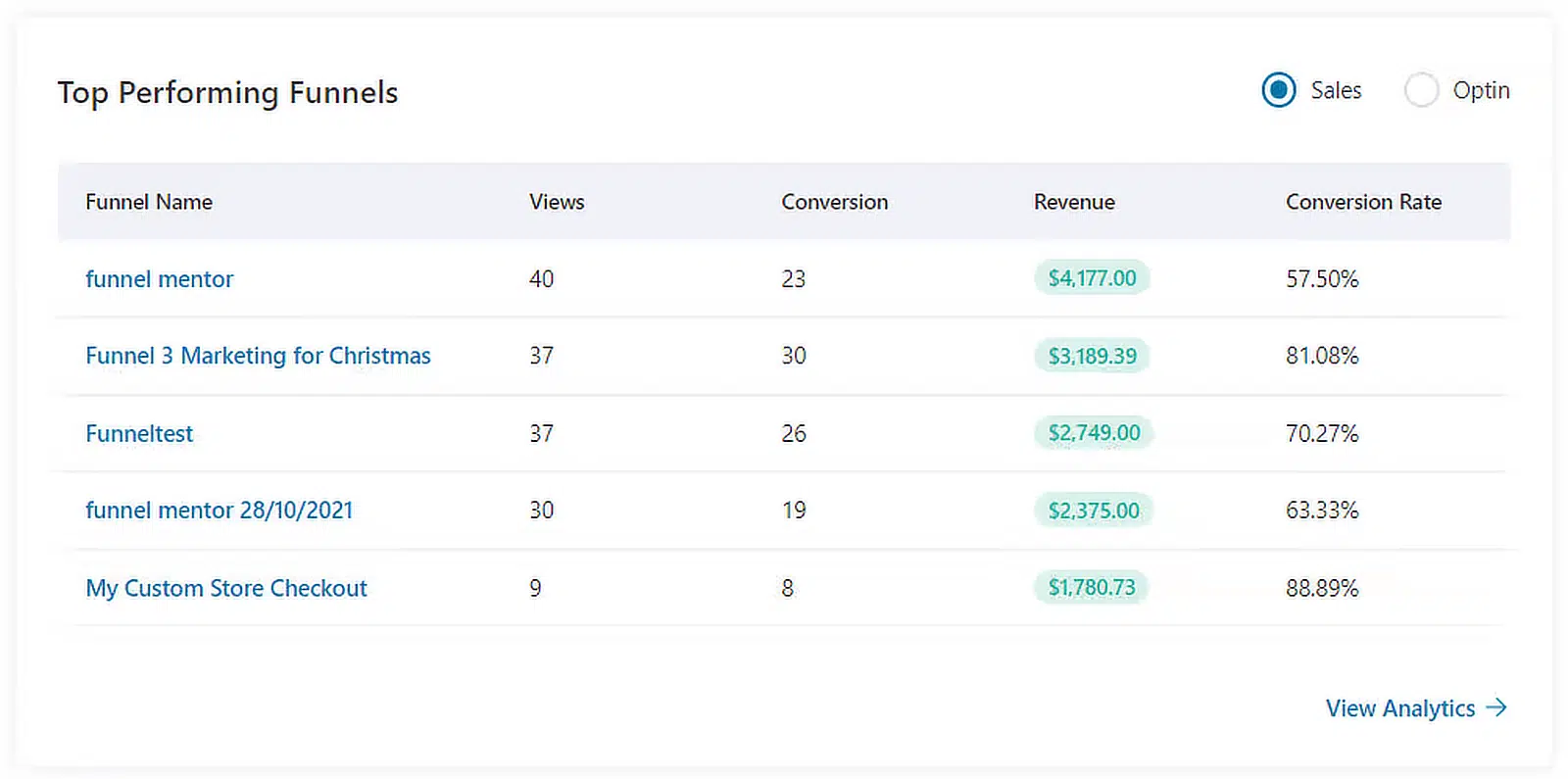Screen dimensions: 1568x779
Task: Click the $4,177.00 revenue badge
Action: [1092, 278]
